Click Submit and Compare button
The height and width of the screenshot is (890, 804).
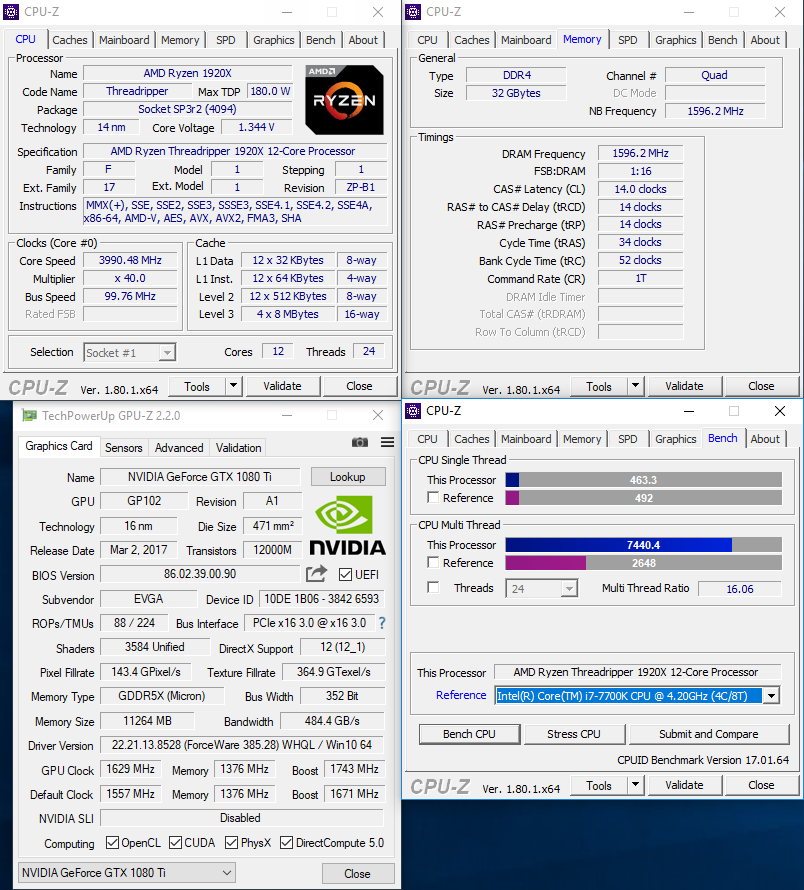tap(709, 734)
